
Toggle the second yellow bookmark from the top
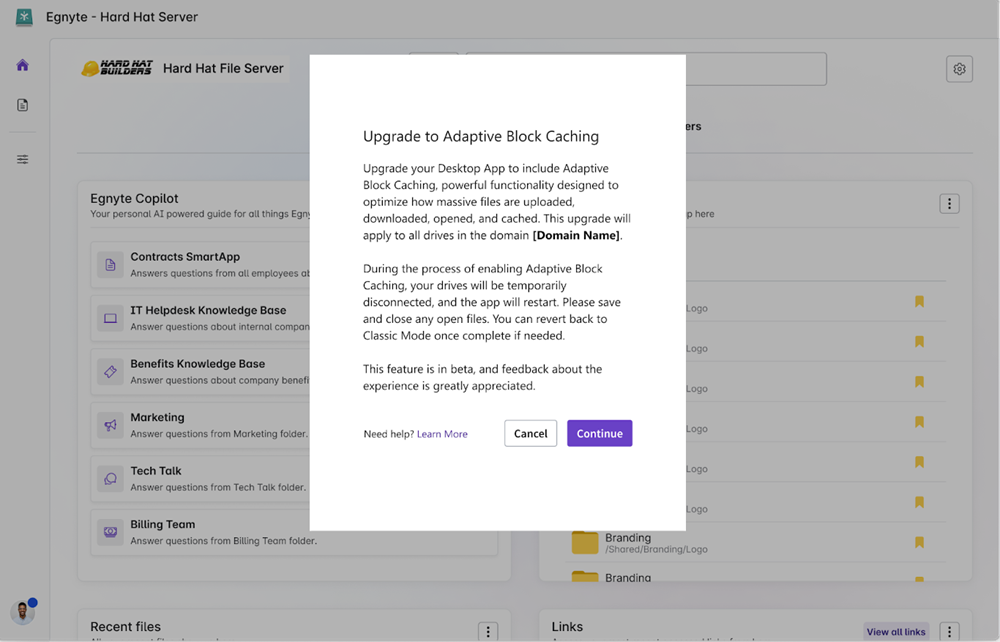coord(919,342)
